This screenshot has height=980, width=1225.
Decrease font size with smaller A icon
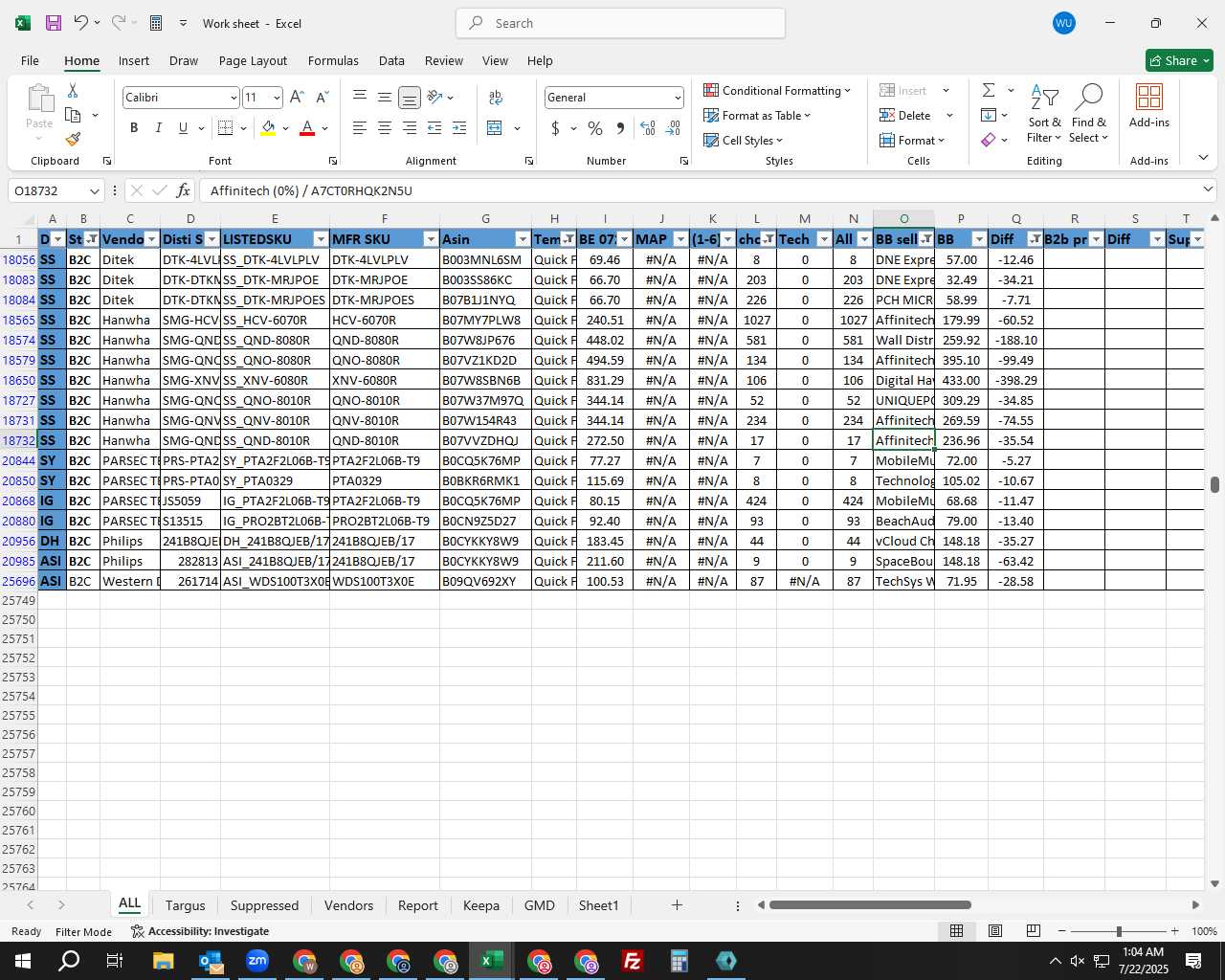pos(322,97)
